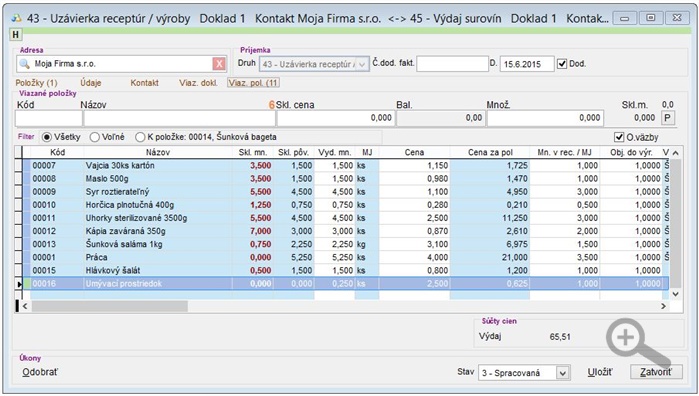Click the table's scroll down arrow
699x396 pixels.
coord(675,294)
